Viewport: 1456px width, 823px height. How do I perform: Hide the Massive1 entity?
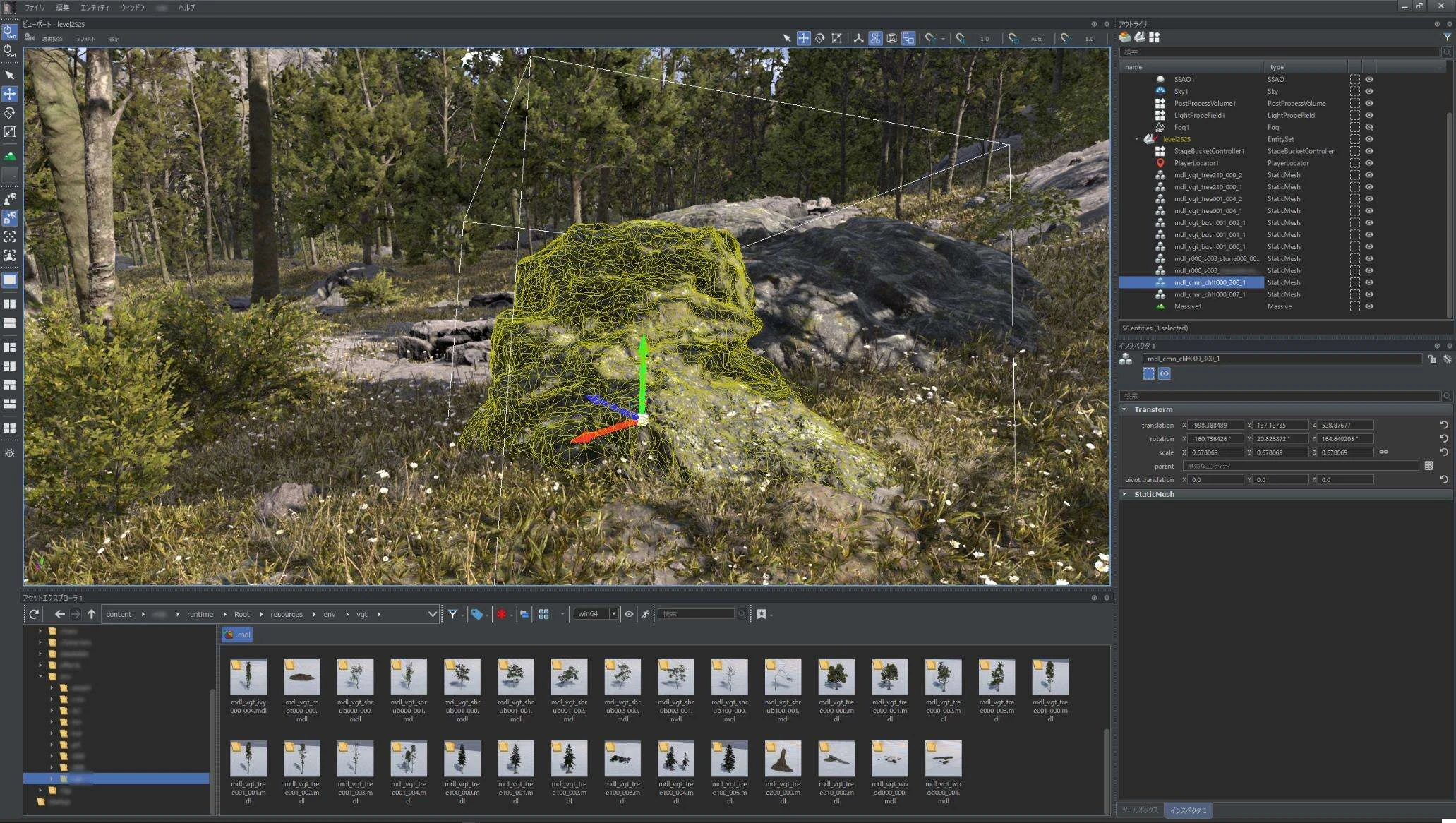(x=1369, y=306)
